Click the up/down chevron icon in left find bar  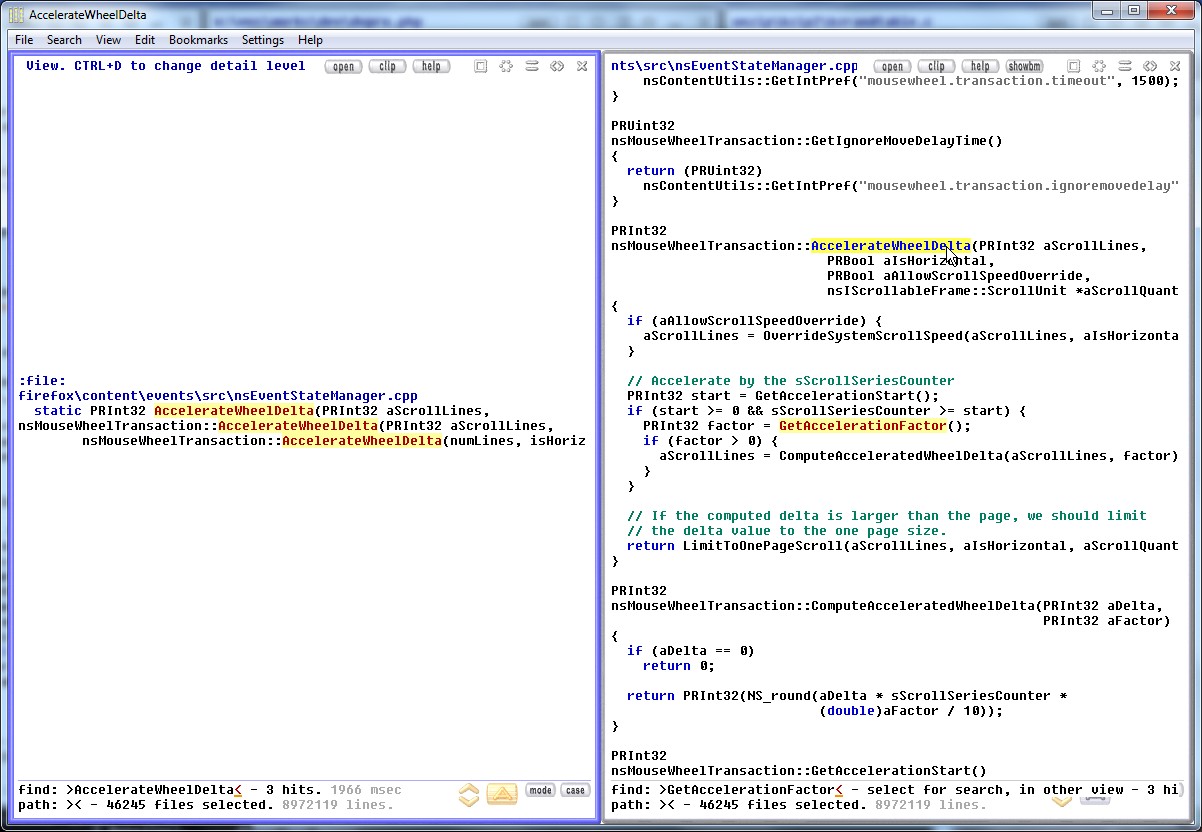click(x=469, y=795)
